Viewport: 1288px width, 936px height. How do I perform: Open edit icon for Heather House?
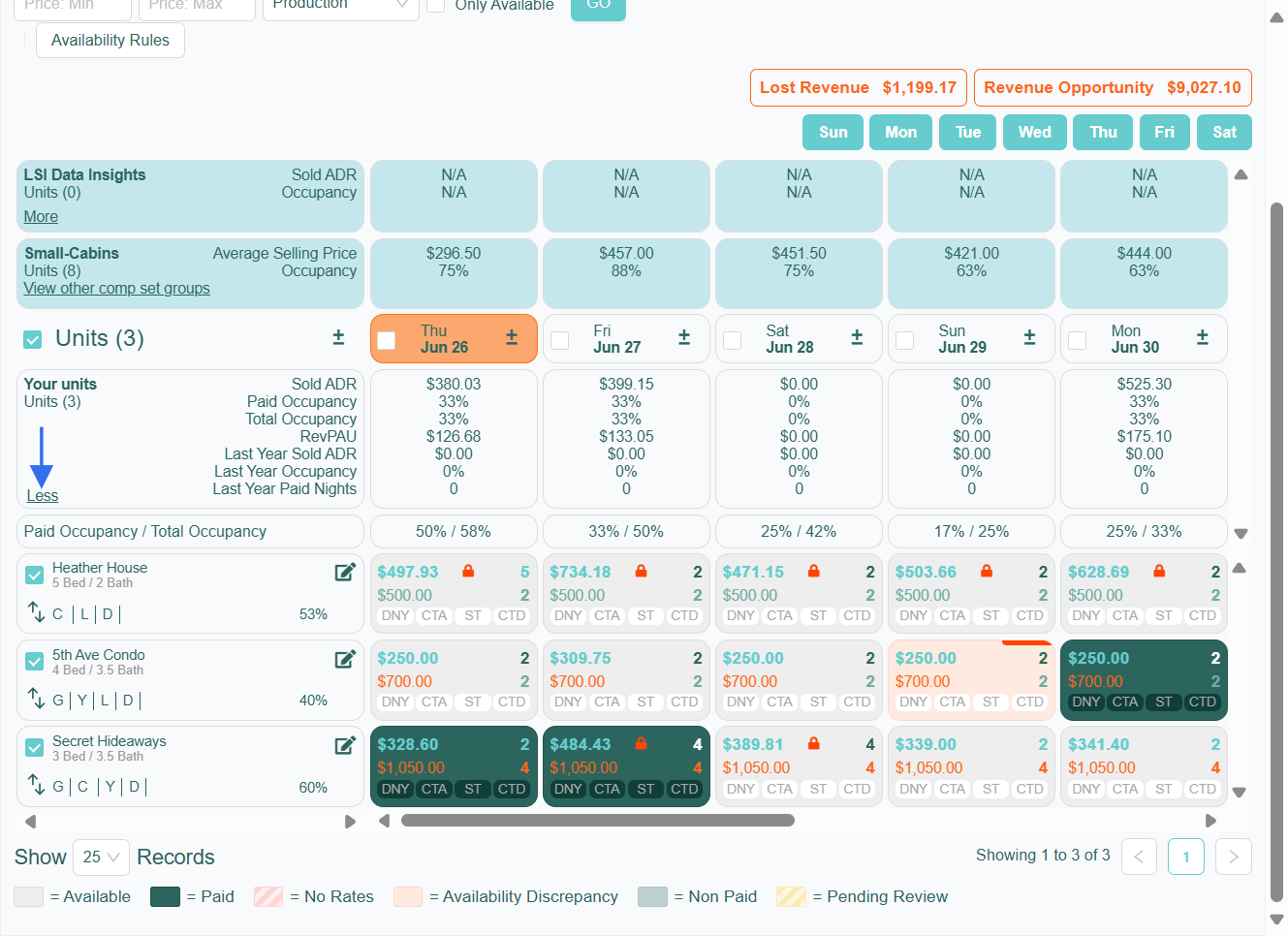click(345, 572)
